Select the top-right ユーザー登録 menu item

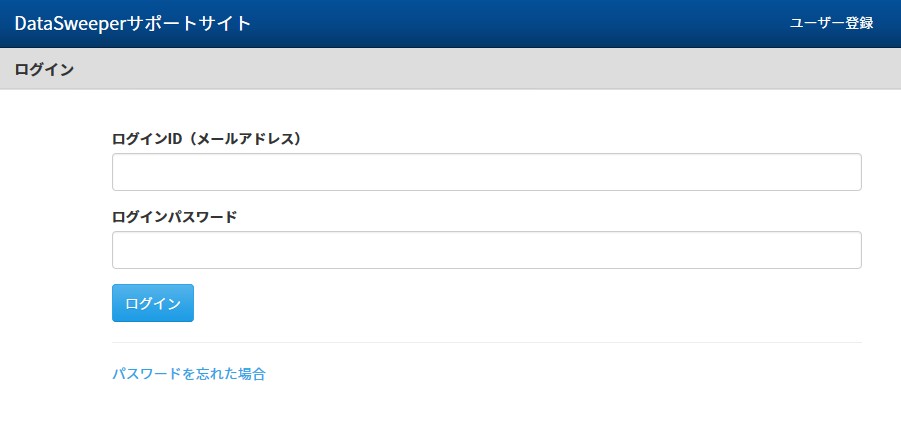[x=831, y=24]
